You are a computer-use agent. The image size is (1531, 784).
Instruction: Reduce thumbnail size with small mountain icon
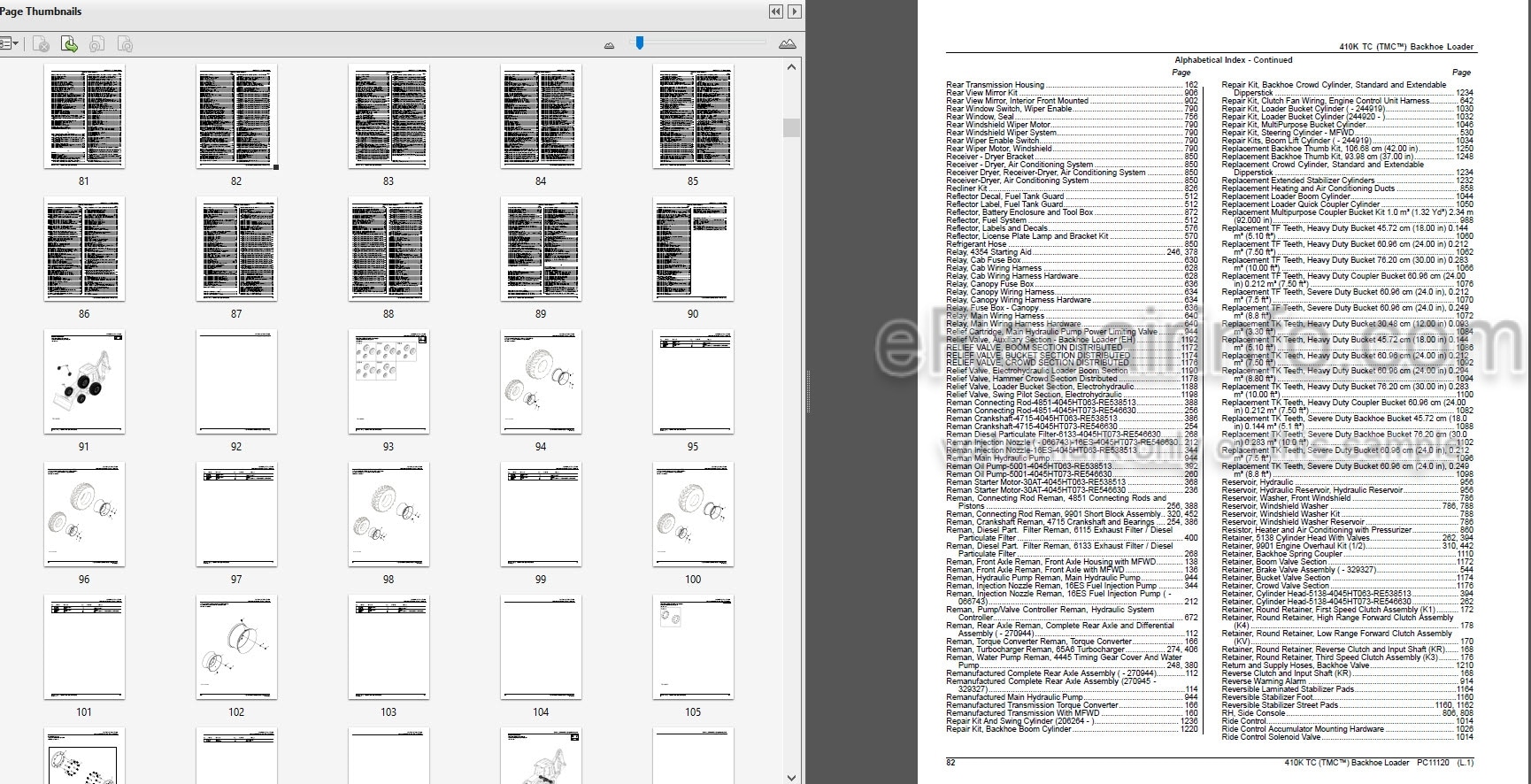[609, 45]
